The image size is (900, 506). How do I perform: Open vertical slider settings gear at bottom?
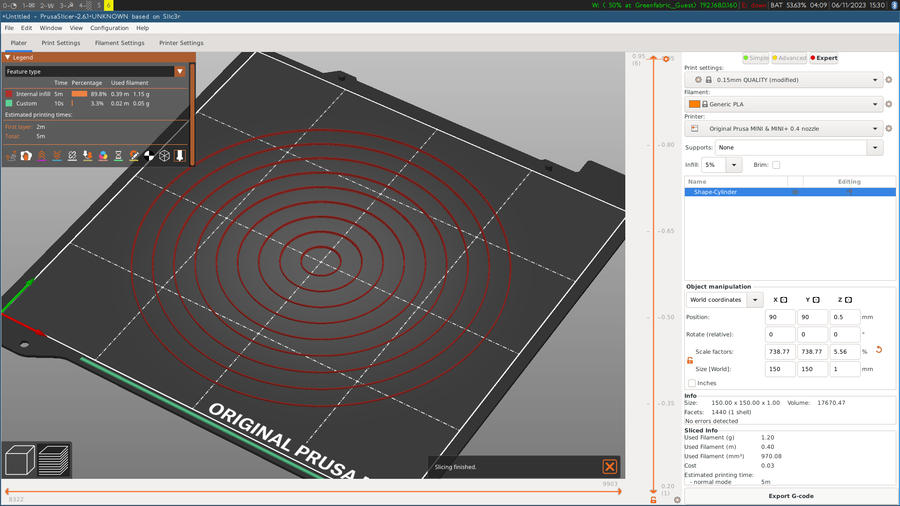click(x=677, y=500)
